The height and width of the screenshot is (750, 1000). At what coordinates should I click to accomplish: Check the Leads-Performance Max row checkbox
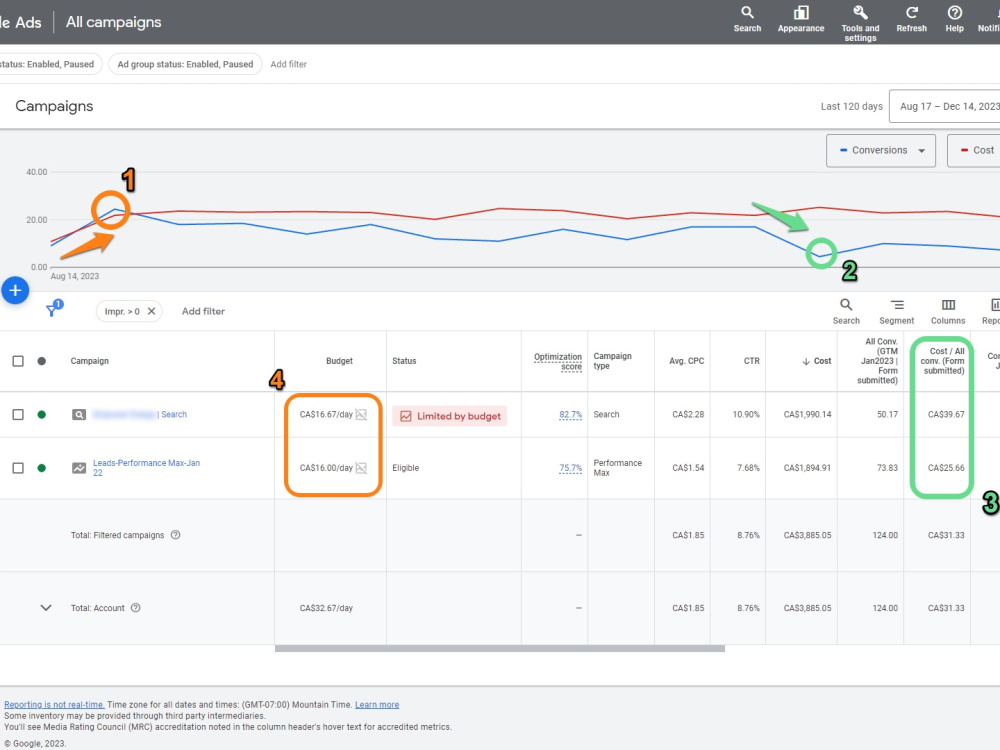pos(18,468)
